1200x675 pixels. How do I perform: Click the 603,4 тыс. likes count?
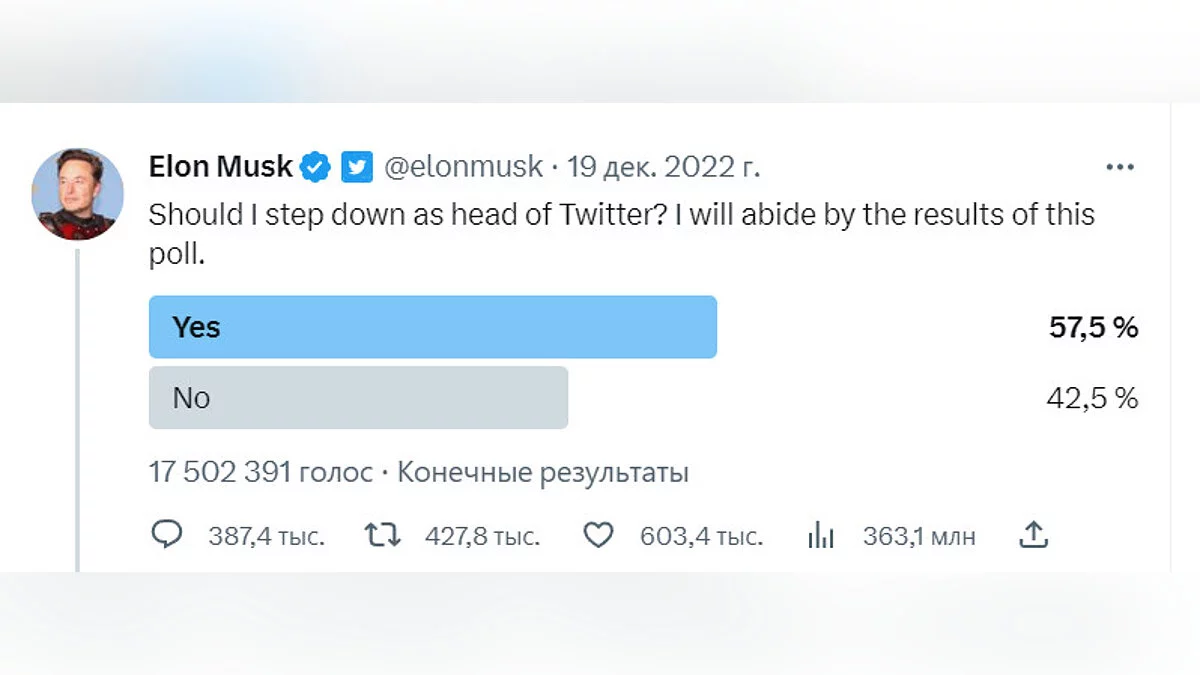pyautogui.click(x=701, y=536)
